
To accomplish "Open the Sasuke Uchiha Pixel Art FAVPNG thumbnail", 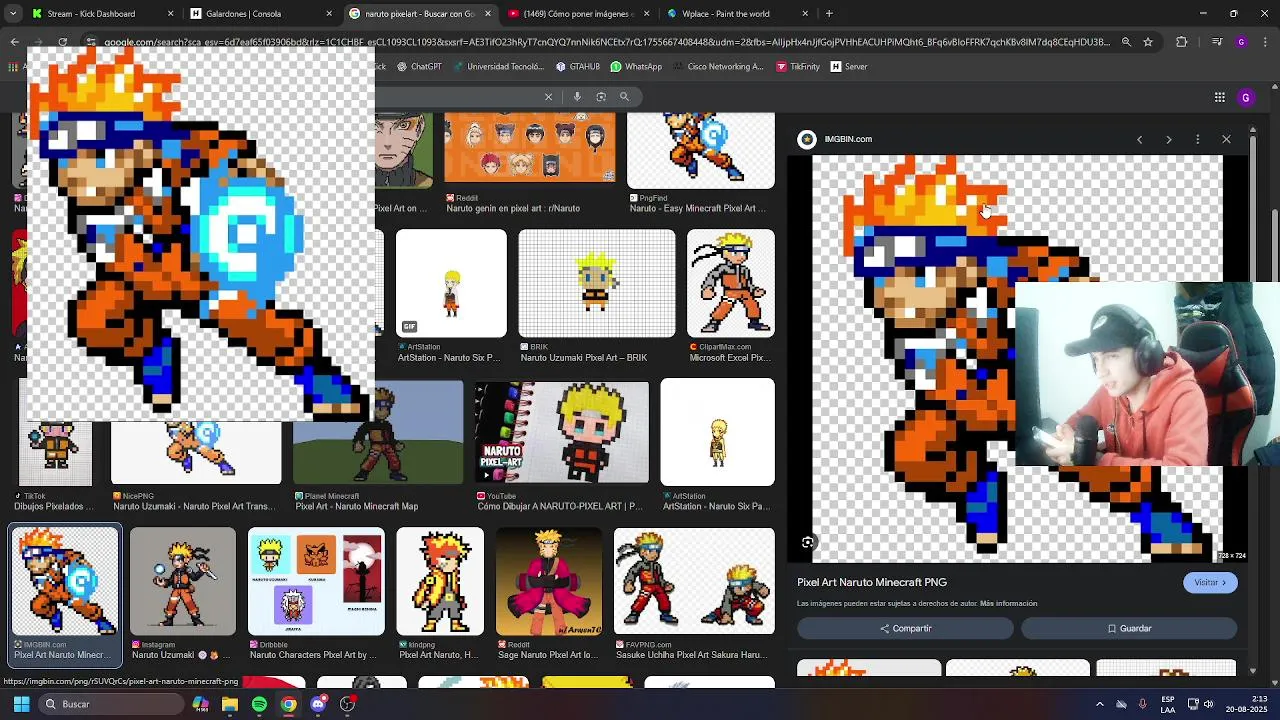I will (x=694, y=582).
